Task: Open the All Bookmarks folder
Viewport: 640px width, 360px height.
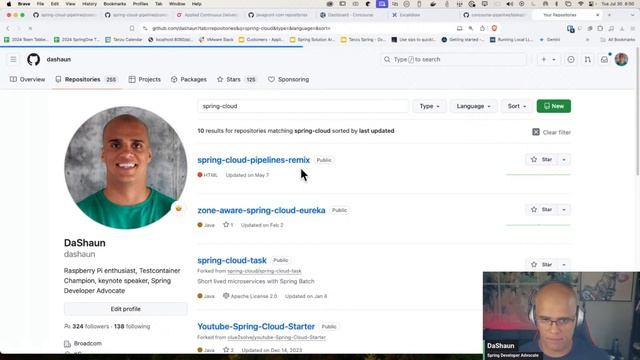Action: click(x=618, y=40)
